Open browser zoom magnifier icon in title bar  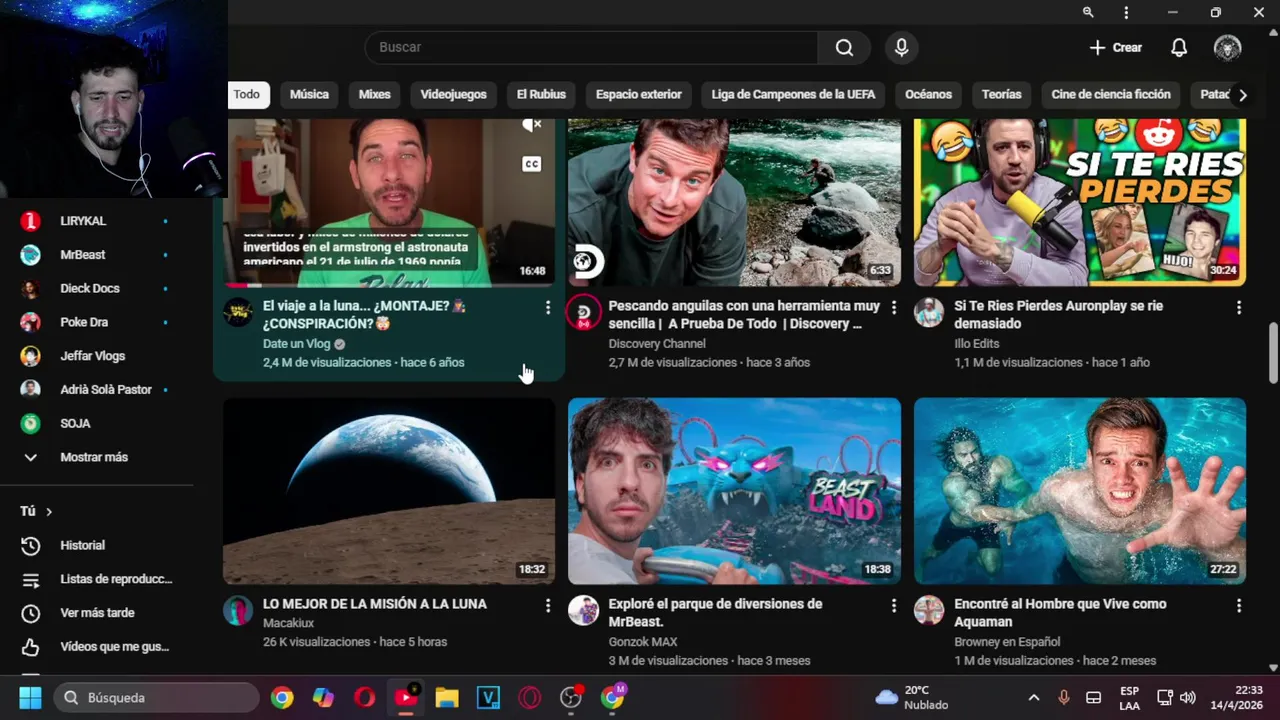click(1088, 12)
